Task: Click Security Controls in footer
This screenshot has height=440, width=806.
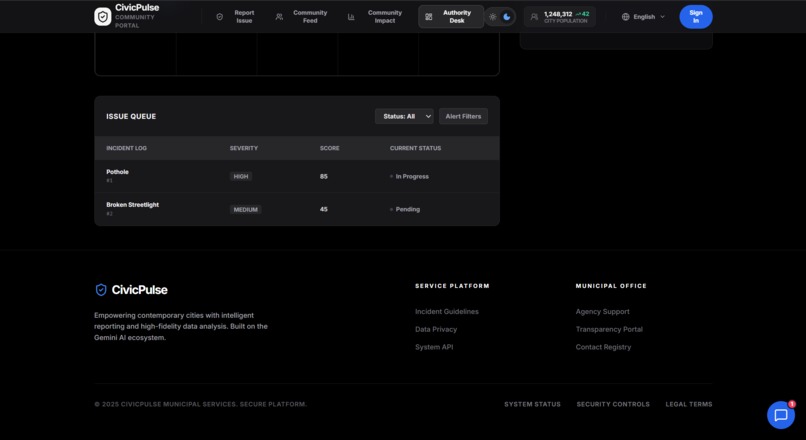Action: point(613,404)
